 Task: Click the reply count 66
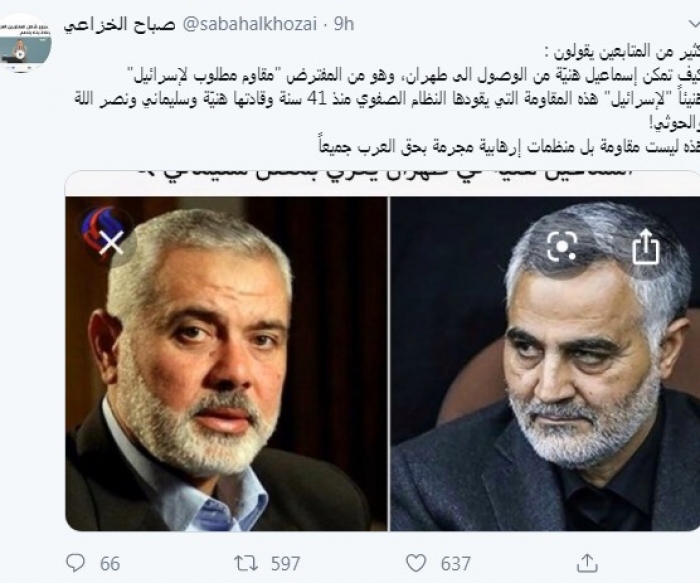(109, 563)
